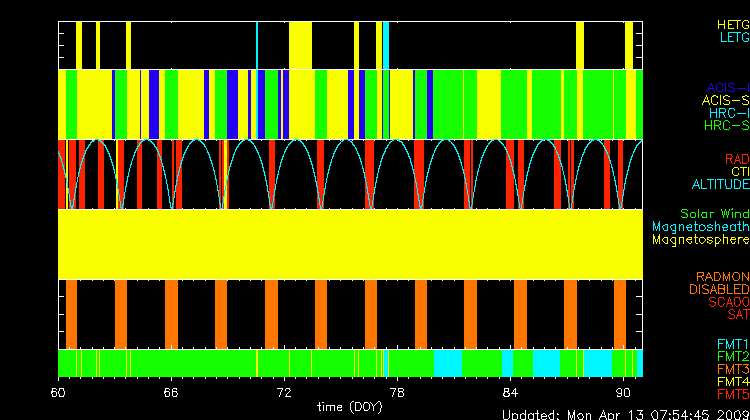Click the Solar Wind legend label
Screen dimensions: 750x420
pyautogui.click(x=714, y=214)
